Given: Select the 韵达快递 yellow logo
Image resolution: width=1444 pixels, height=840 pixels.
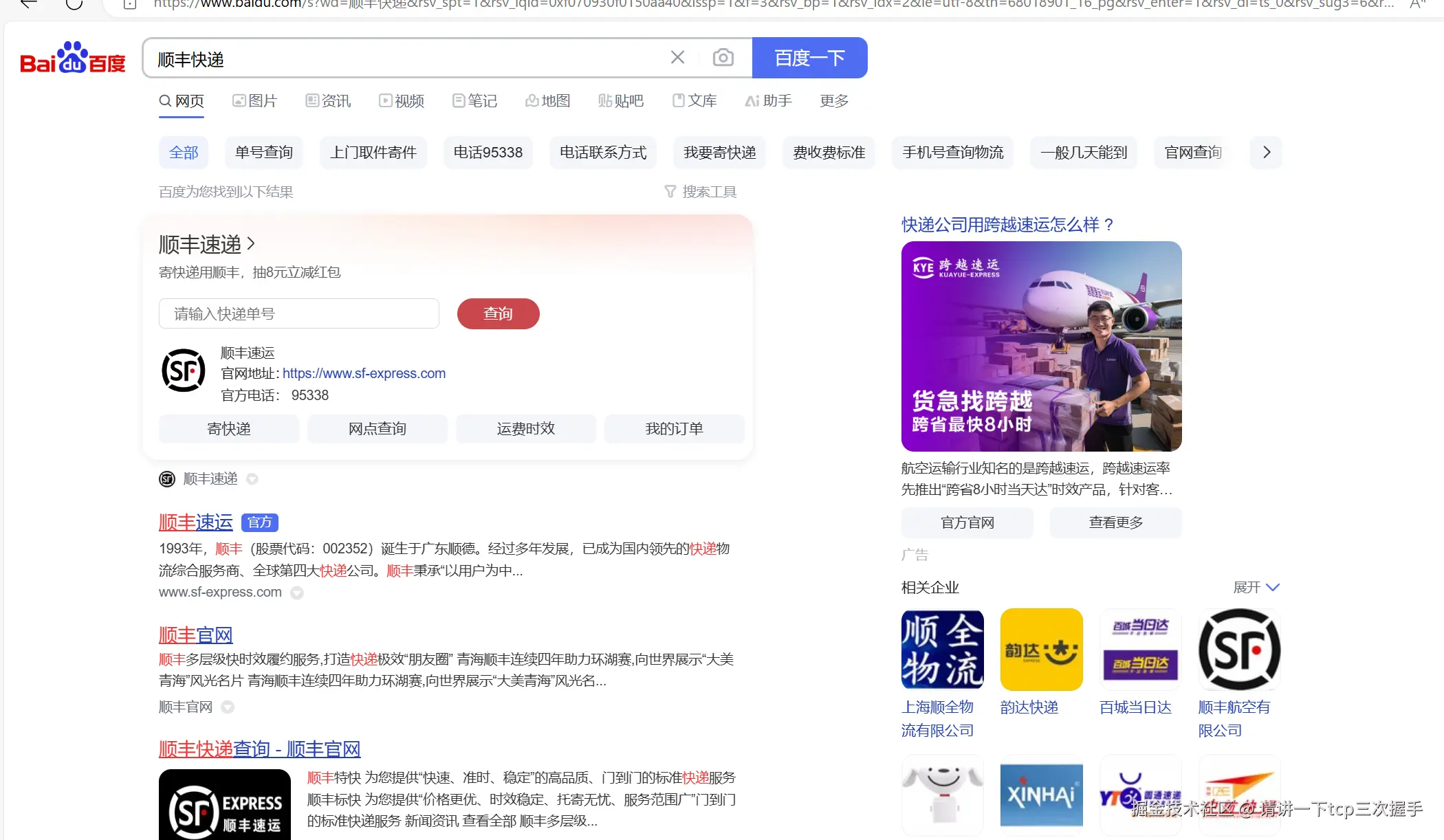Looking at the screenshot, I should [x=1041, y=649].
